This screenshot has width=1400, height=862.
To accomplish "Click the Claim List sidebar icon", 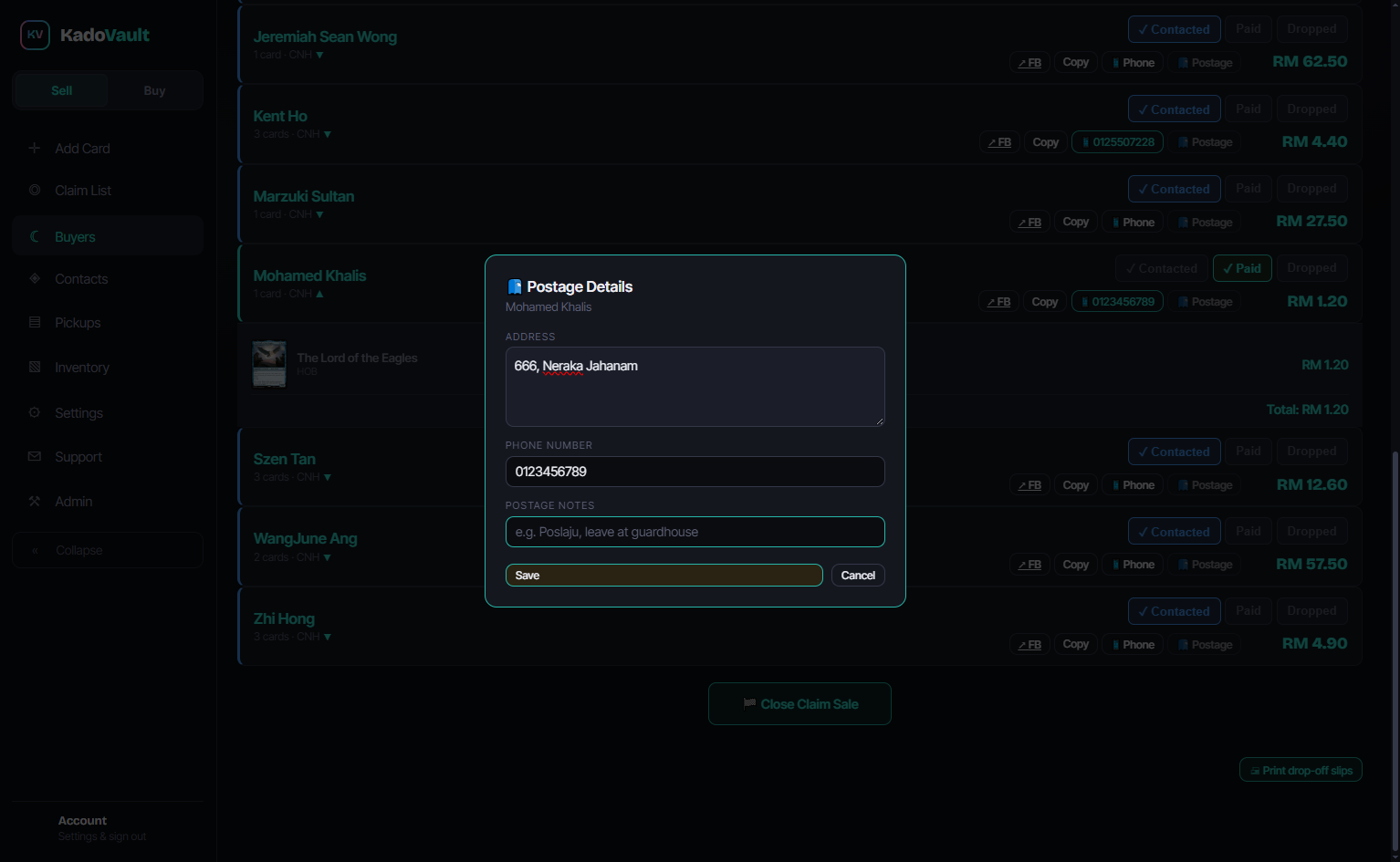I will 35,190.
